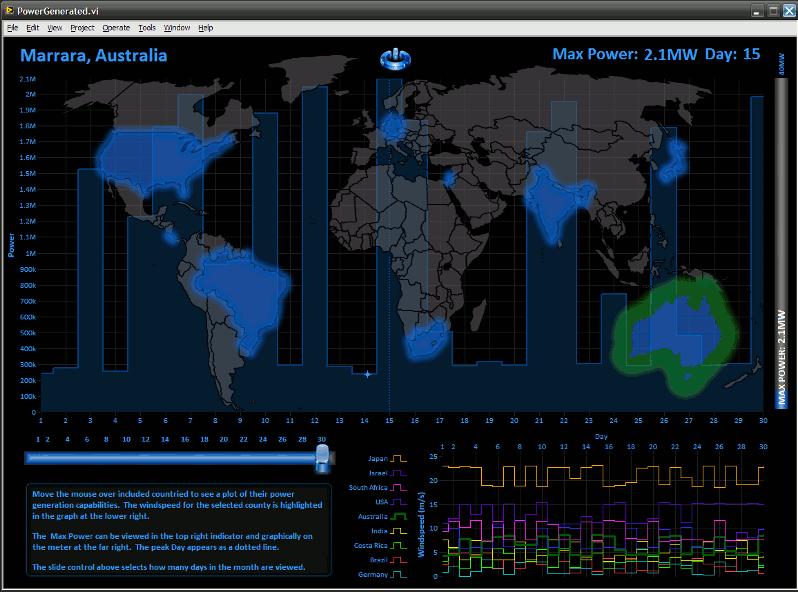This screenshot has width=798, height=592.
Task: Click the 'Japan' legend label
Action: point(378,459)
